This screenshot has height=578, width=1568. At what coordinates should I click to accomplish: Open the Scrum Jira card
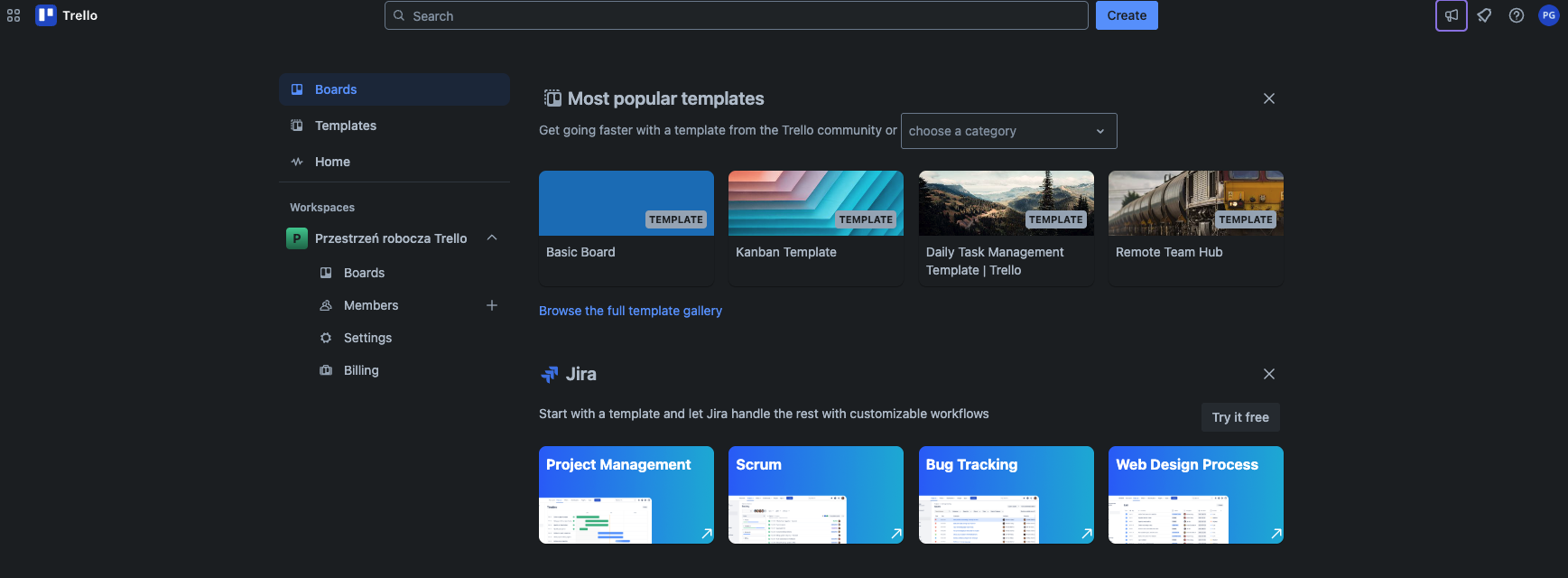coord(816,495)
